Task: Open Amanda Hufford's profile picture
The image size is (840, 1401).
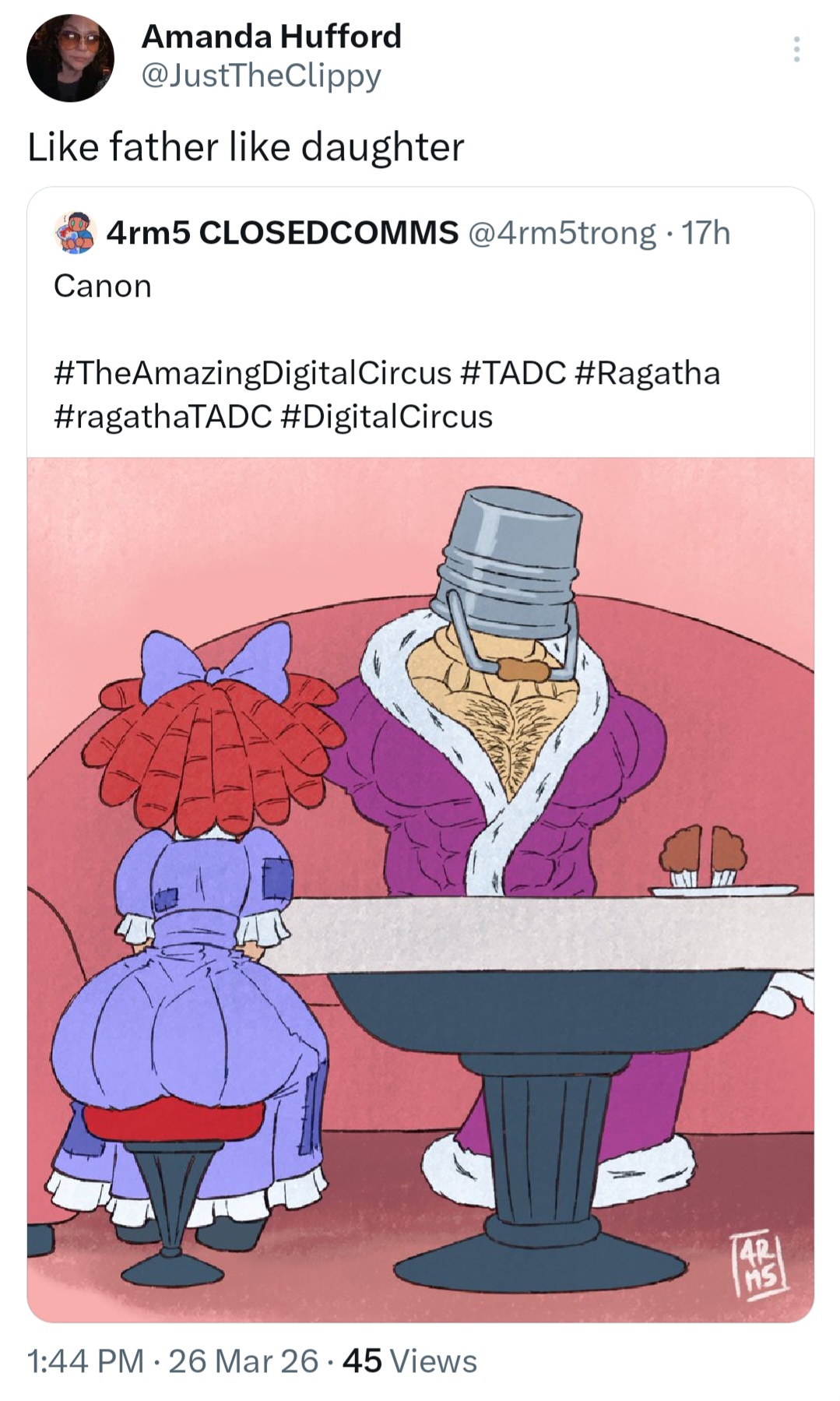Action: pyautogui.click(x=70, y=58)
